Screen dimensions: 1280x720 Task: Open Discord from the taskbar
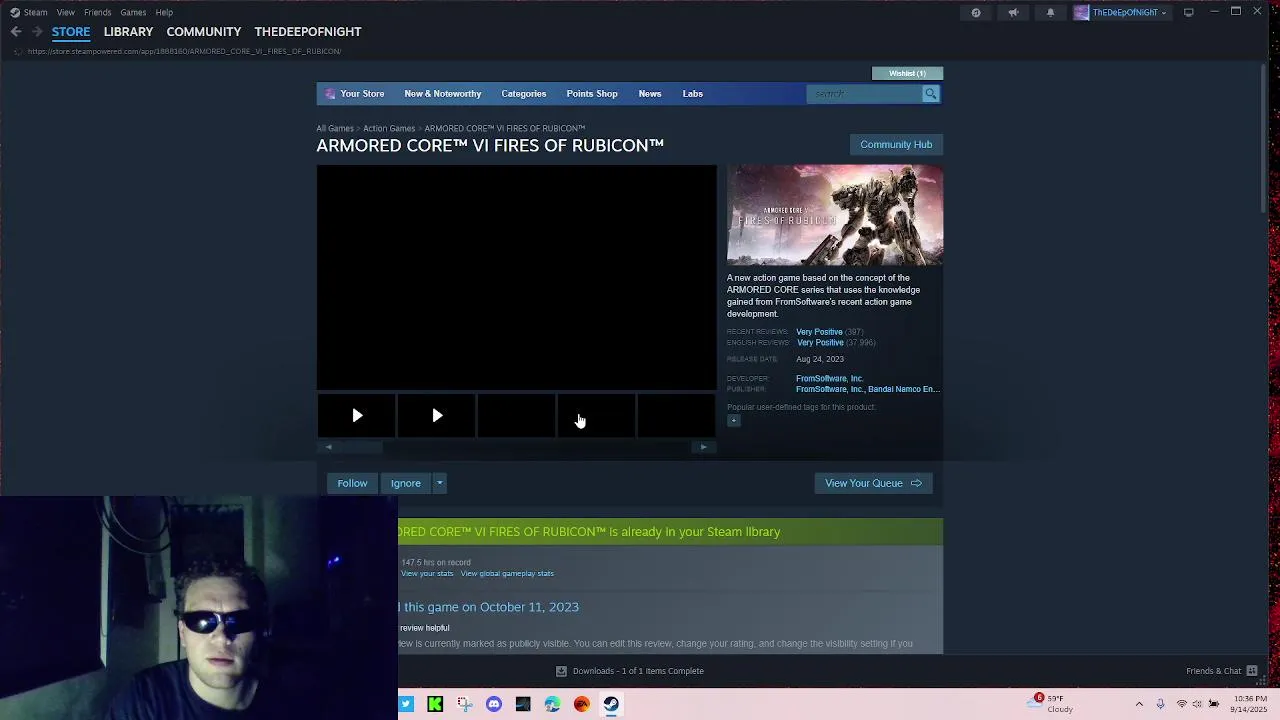494,704
